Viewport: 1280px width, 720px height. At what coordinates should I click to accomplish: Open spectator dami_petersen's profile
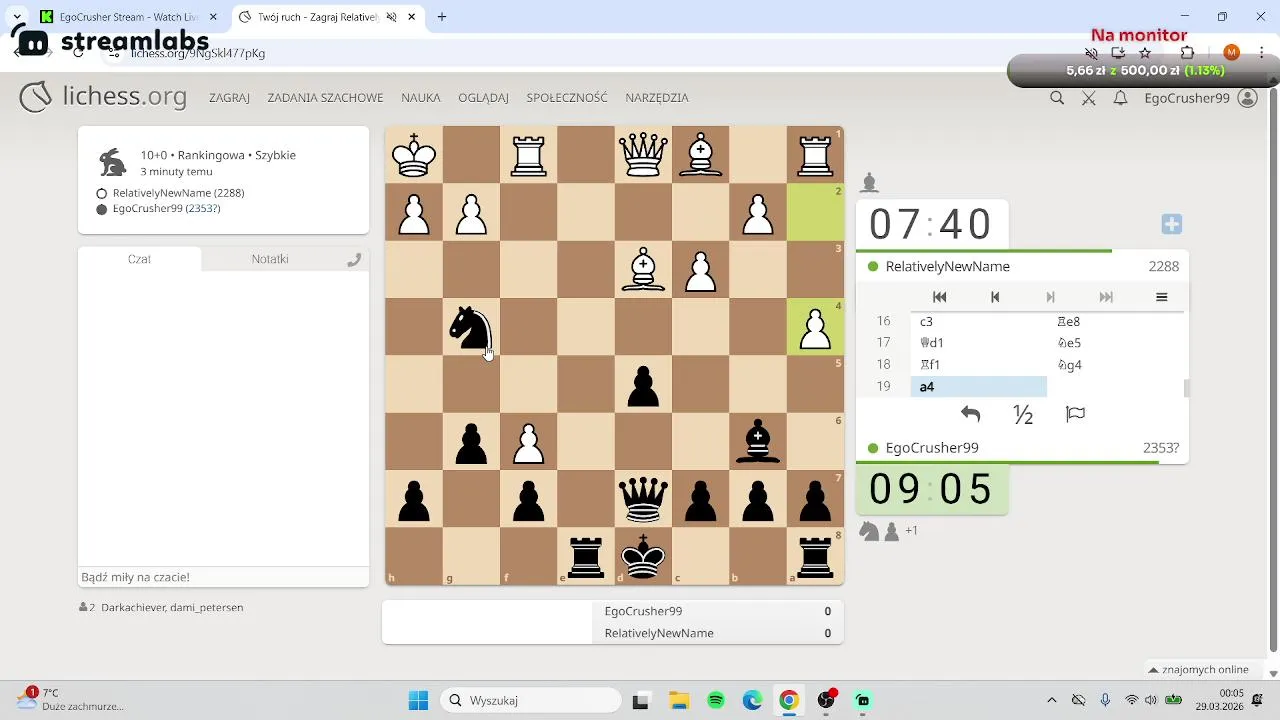(x=205, y=607)
